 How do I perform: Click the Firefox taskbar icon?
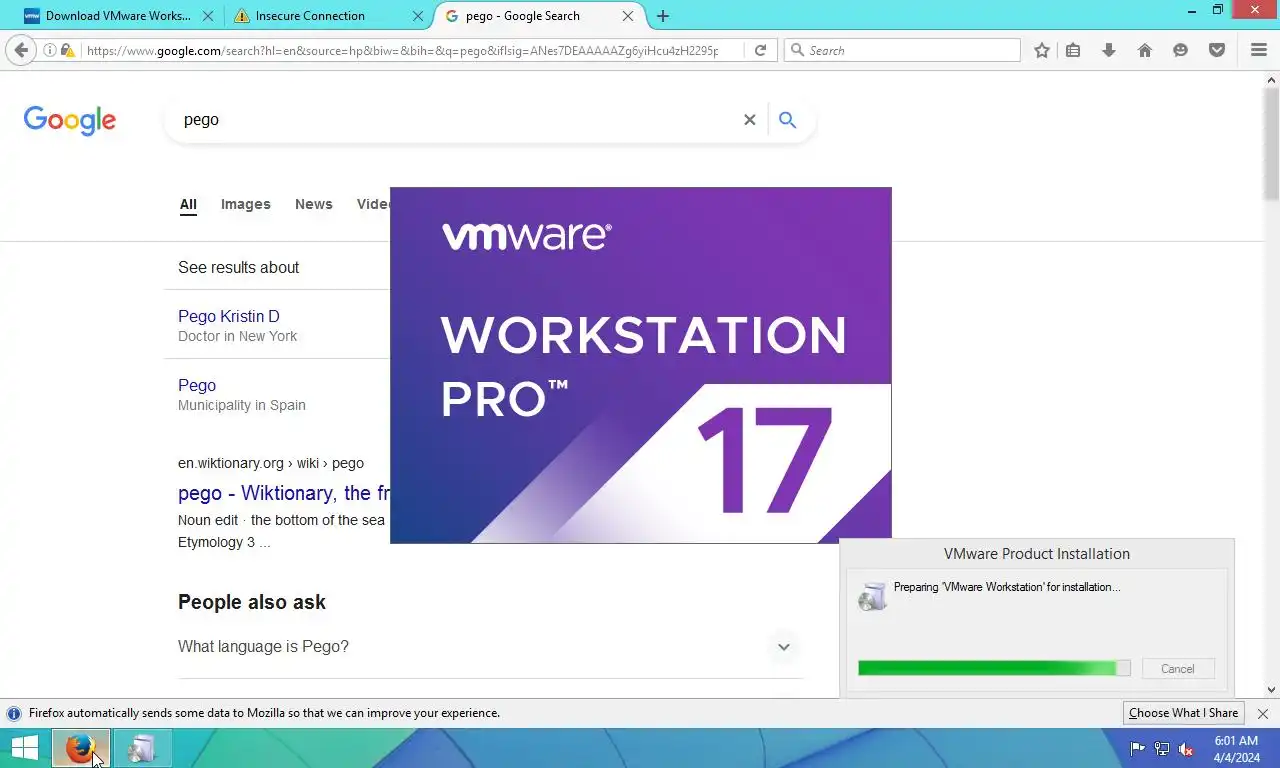[80, 748]
